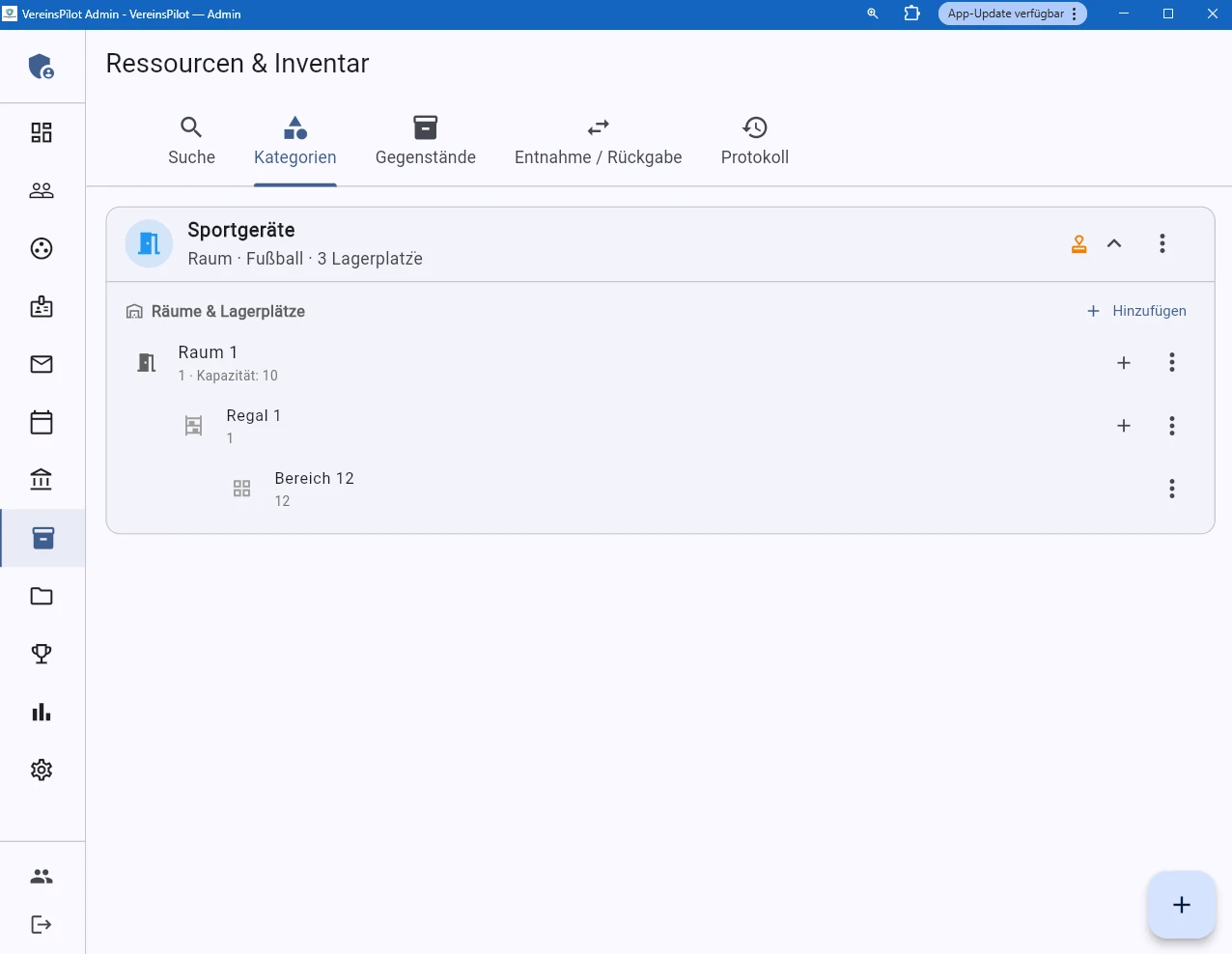Open the three-dot menu for Raum 1

pos(1172,362)
